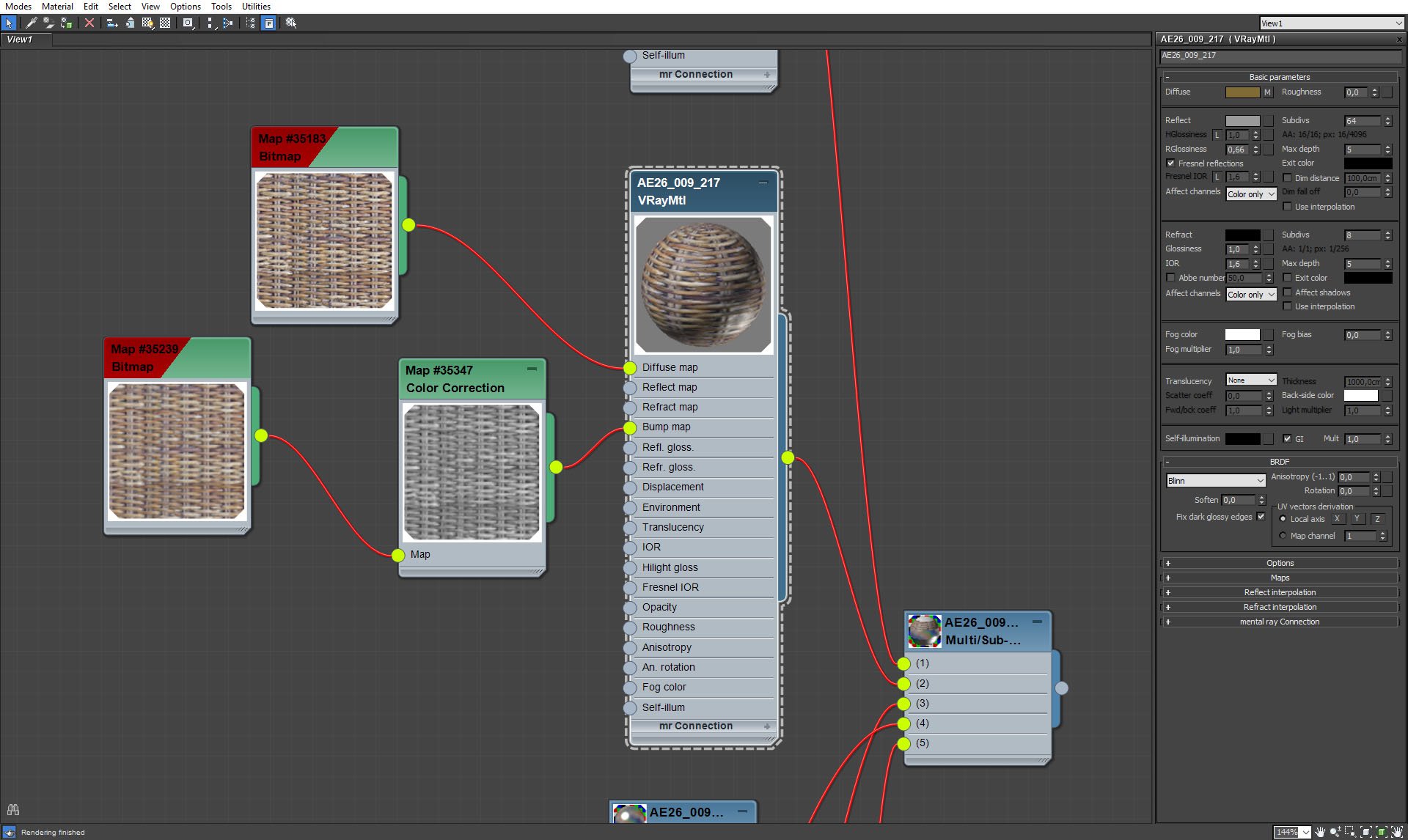Image resolution: width=1408 pixels, height=840 pixels.
Task: Click the VRayMtl sphere preview thumbnail
Action: pos(701,284)
